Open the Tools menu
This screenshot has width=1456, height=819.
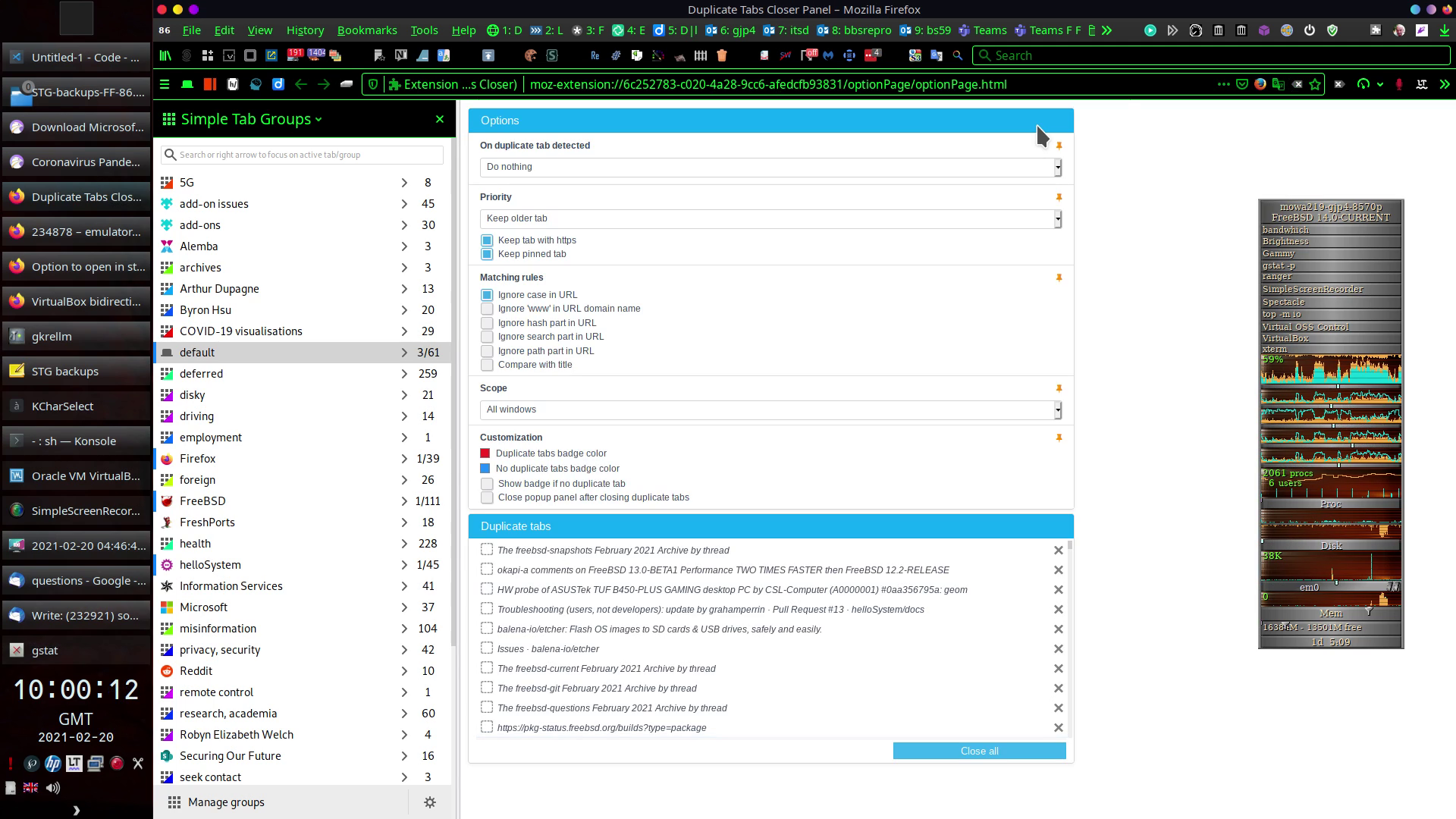[424, 30]
